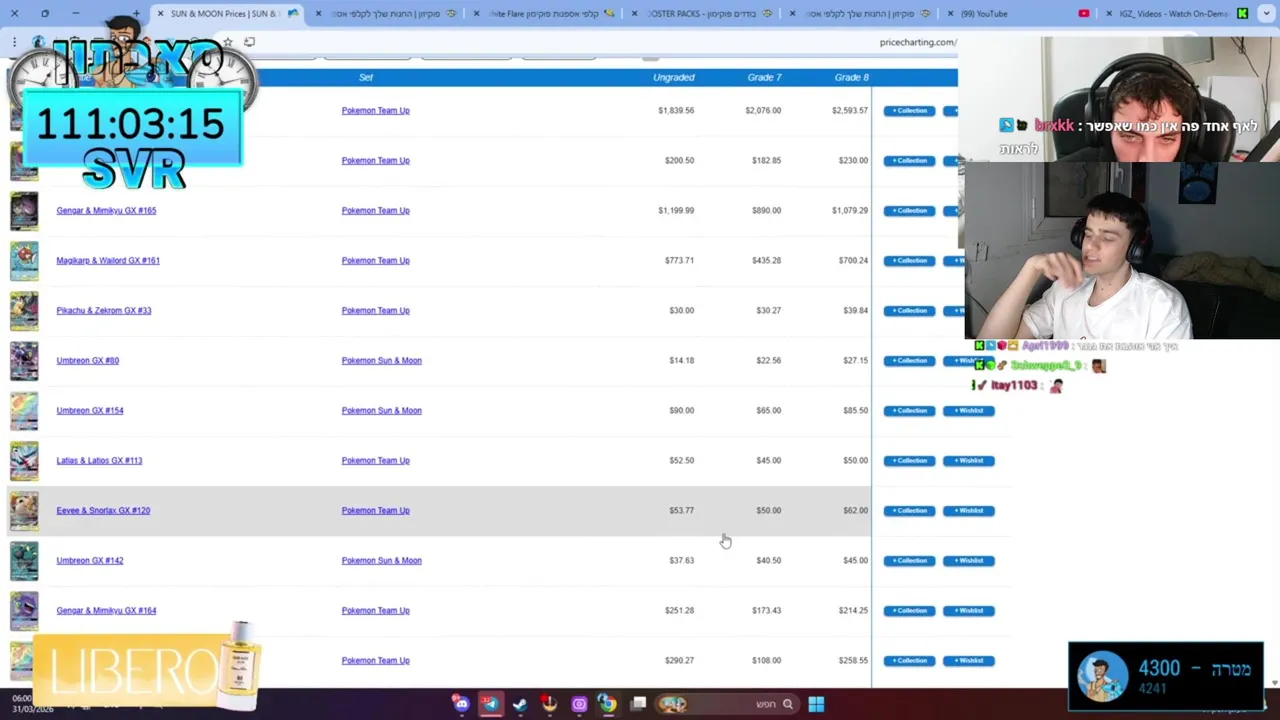Add Umbreon GX #154 to Wishlist

click(968, 410)
